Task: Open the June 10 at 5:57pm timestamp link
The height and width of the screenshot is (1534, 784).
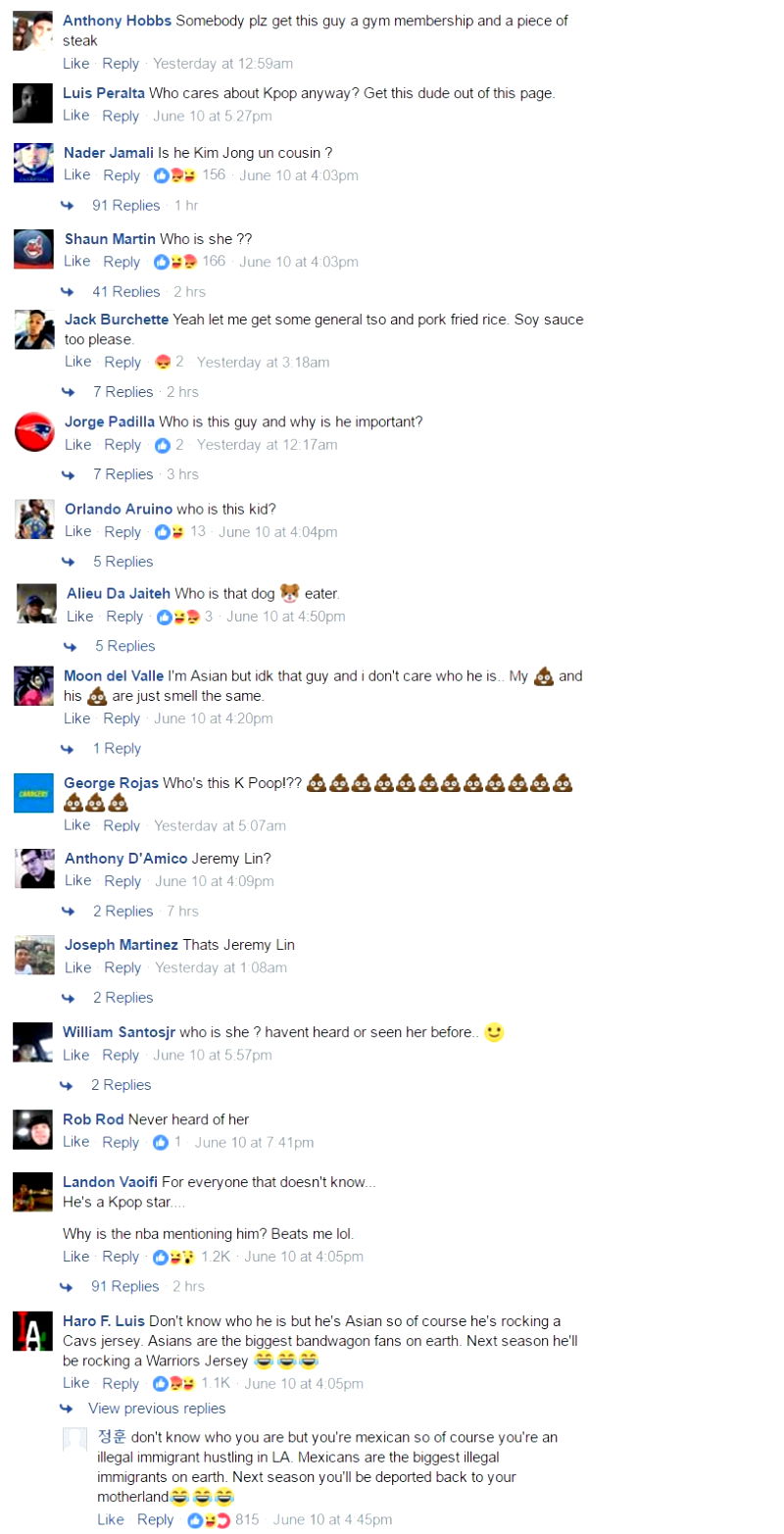Action: coord(213,1056)
